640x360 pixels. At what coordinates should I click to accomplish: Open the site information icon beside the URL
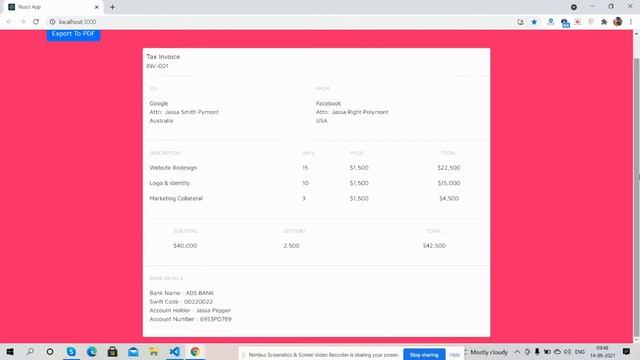tap(52, 22)
